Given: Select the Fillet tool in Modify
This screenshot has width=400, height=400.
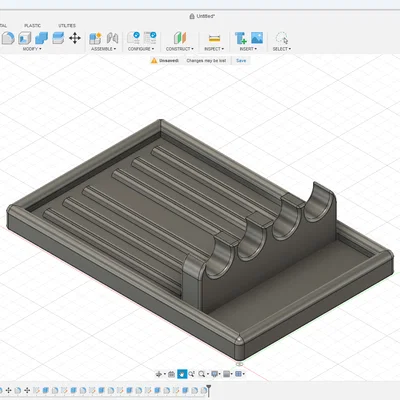Looking at the screenshot, I should [7, 38].
